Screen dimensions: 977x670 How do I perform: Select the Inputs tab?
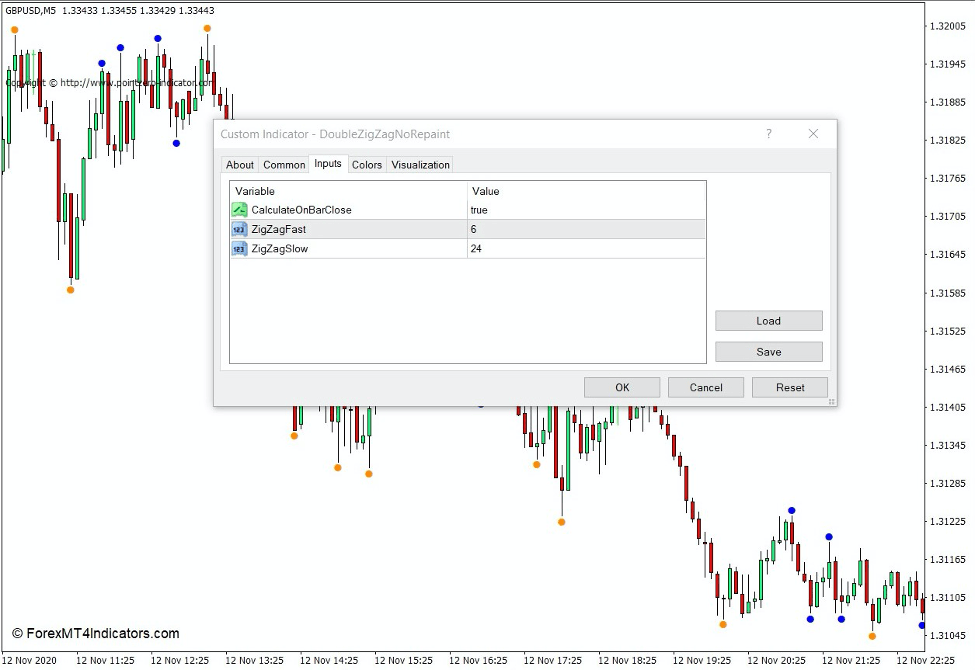[x=328, y=164]
